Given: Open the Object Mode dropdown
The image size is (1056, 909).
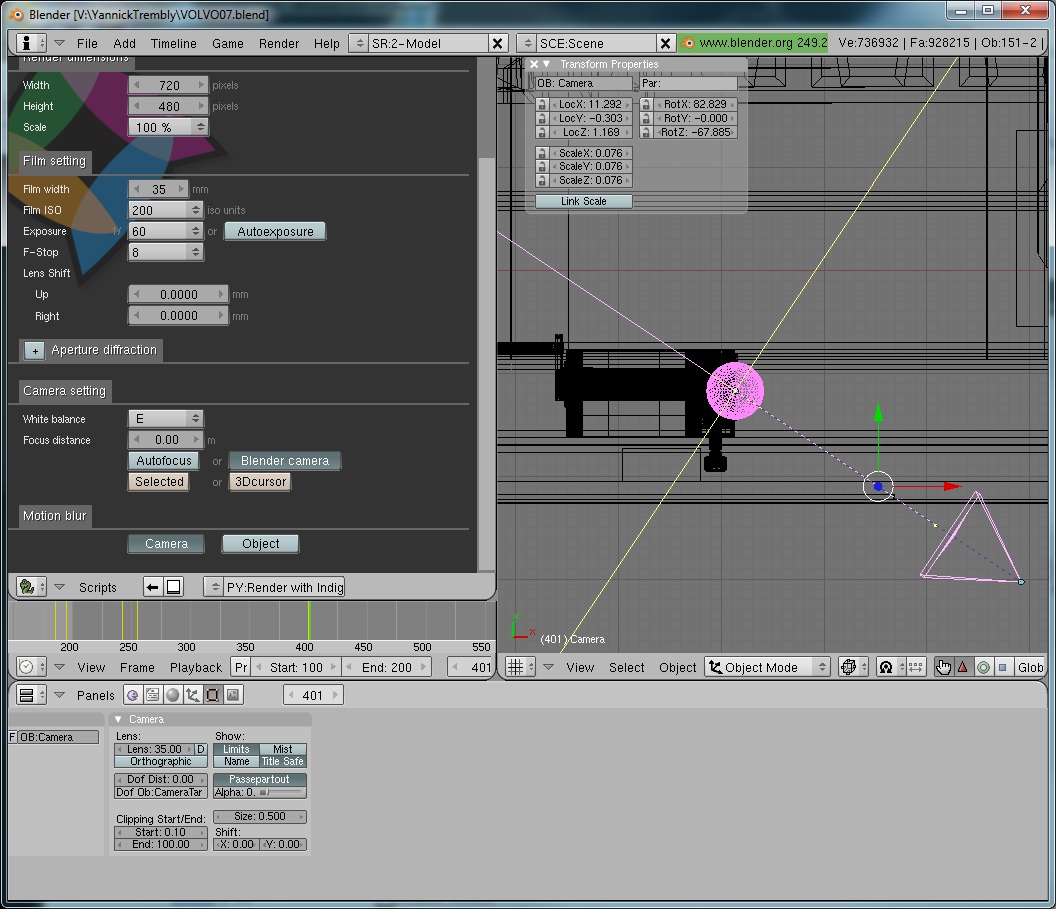Looking at the screenshot, I should tap(767, 666).
